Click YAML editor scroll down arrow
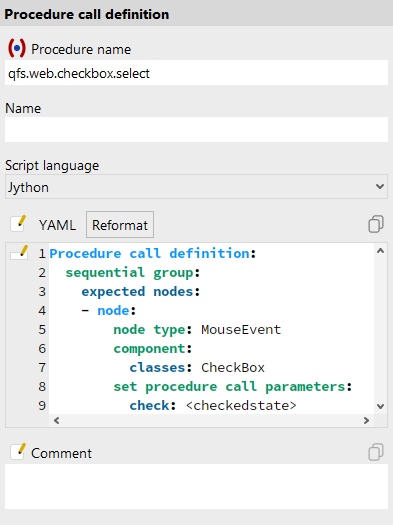393x525 pixels. [x=380, y=406]
